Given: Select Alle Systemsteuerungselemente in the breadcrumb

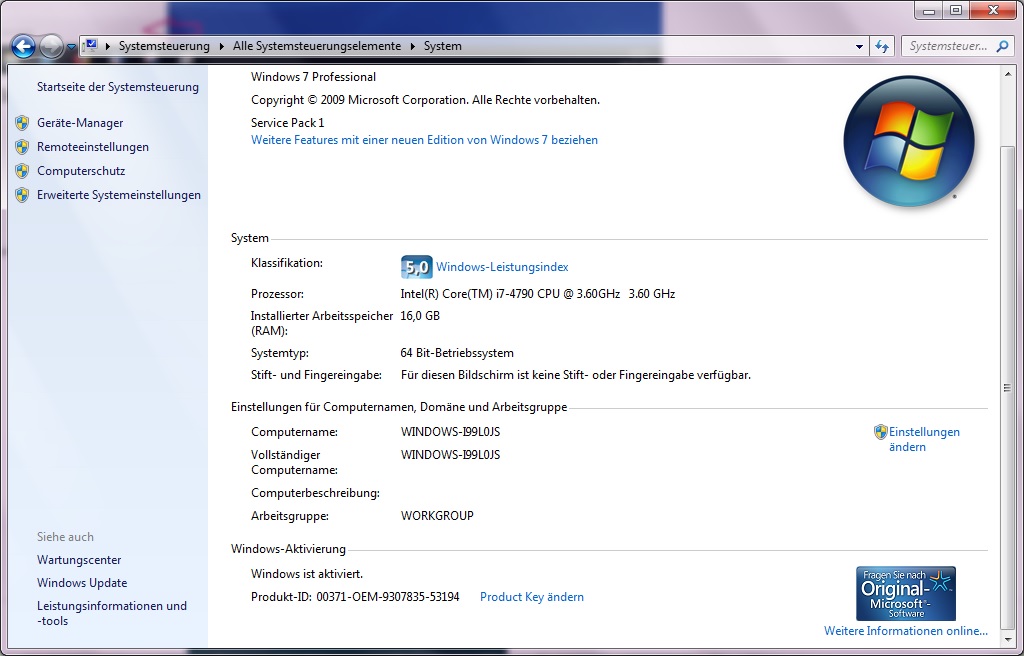Looking at the screenshot, I should coord(317,46).
